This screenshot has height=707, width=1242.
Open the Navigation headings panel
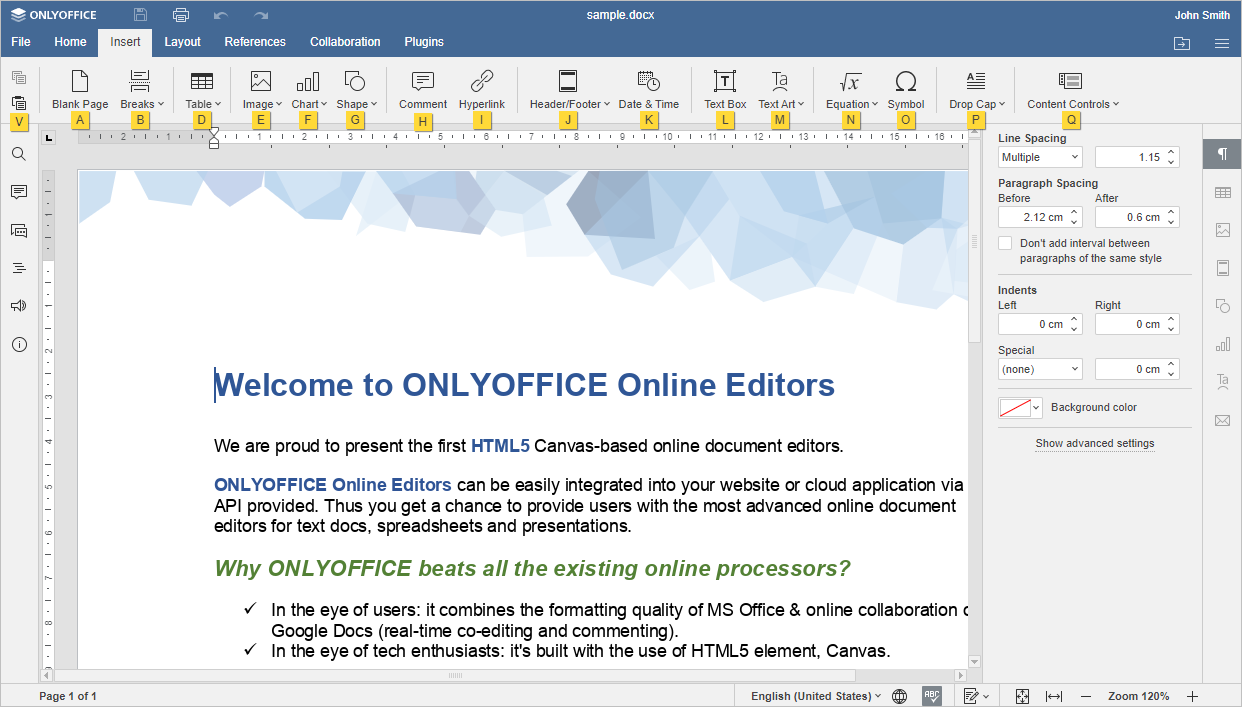[x=18, y=268]
